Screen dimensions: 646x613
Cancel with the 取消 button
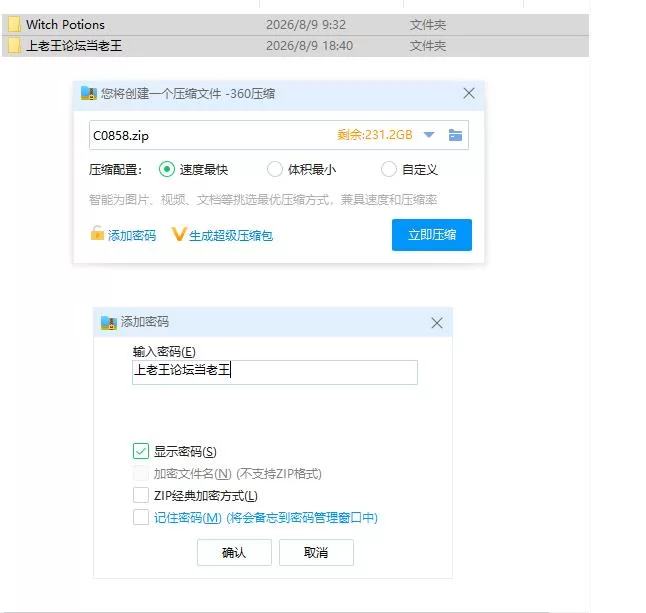[316, 552]
